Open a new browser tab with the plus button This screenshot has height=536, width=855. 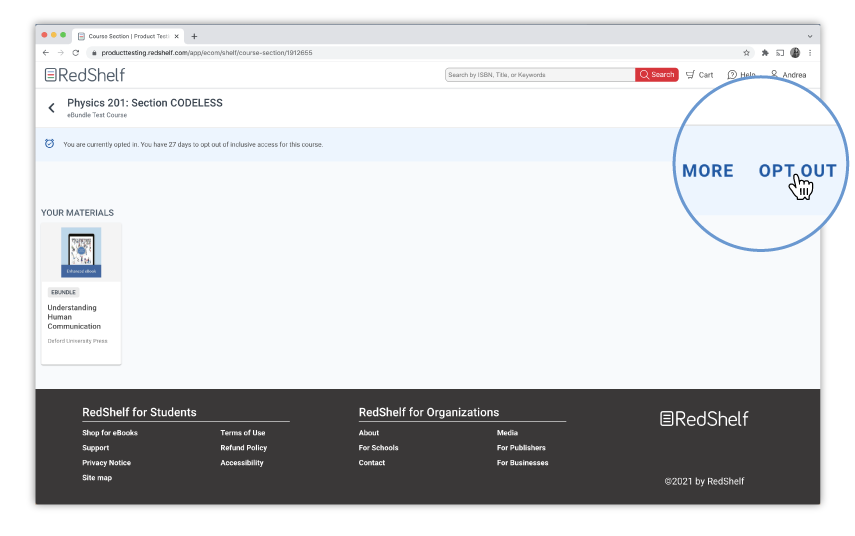point(194,37)
